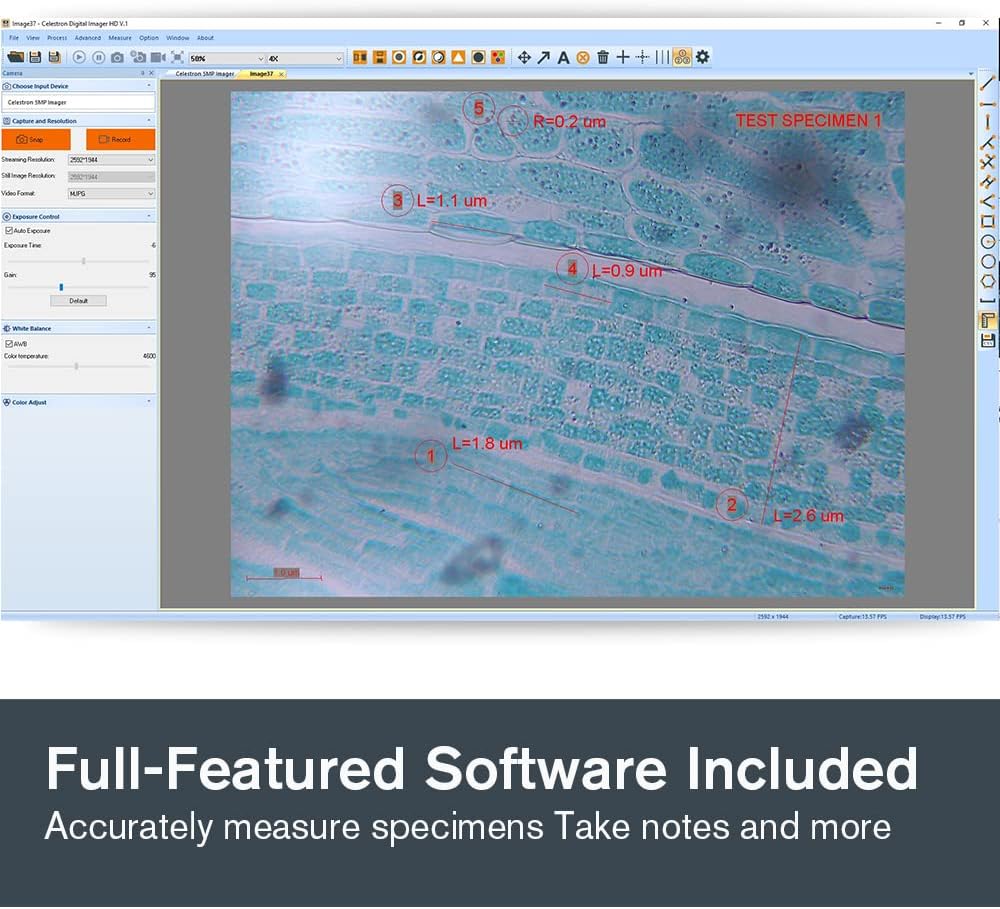Open the Streaming Resolution dropdown

[x=111, y=159]
